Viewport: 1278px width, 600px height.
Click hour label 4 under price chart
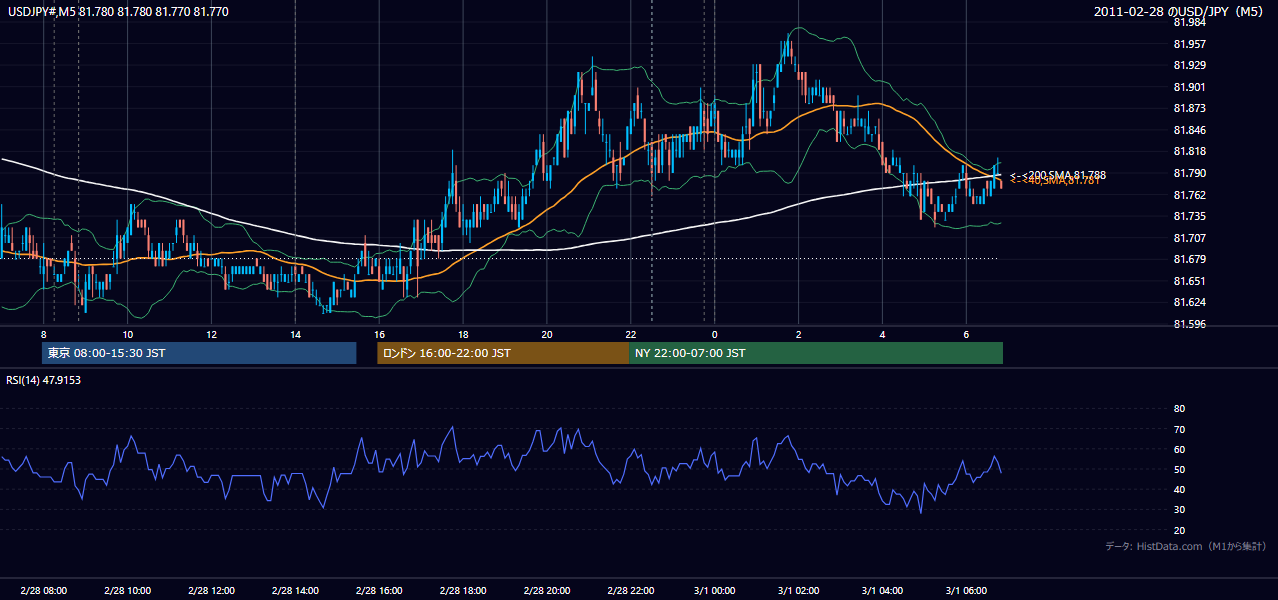882,334
